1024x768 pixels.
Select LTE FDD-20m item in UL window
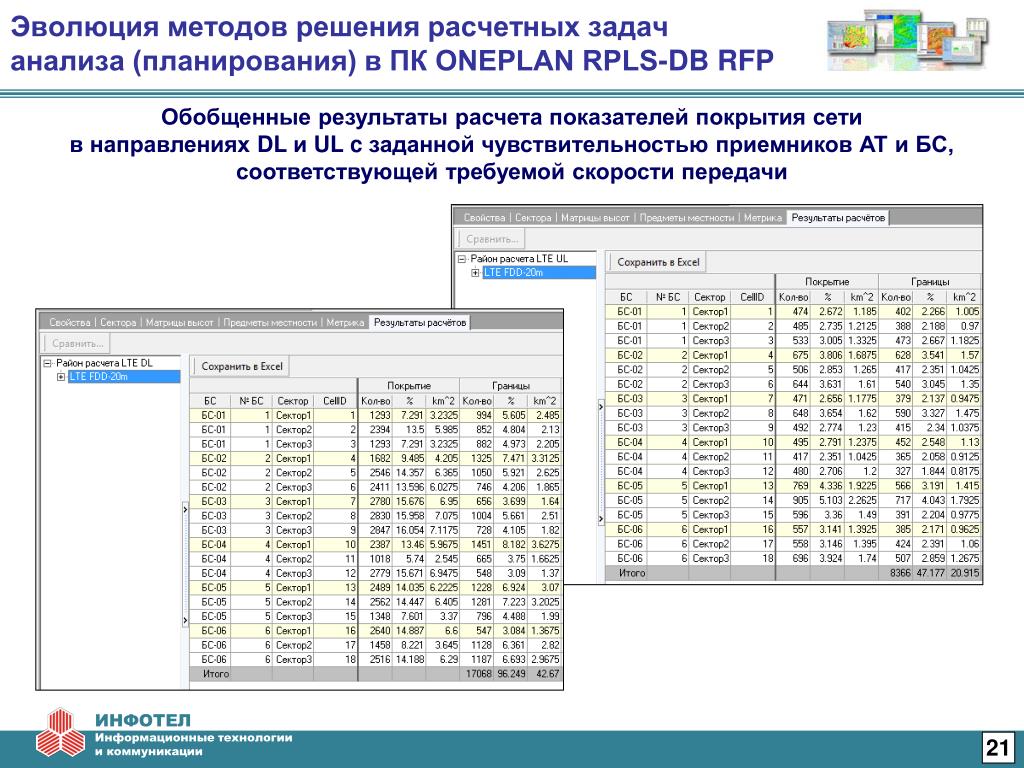click(539, 273)
